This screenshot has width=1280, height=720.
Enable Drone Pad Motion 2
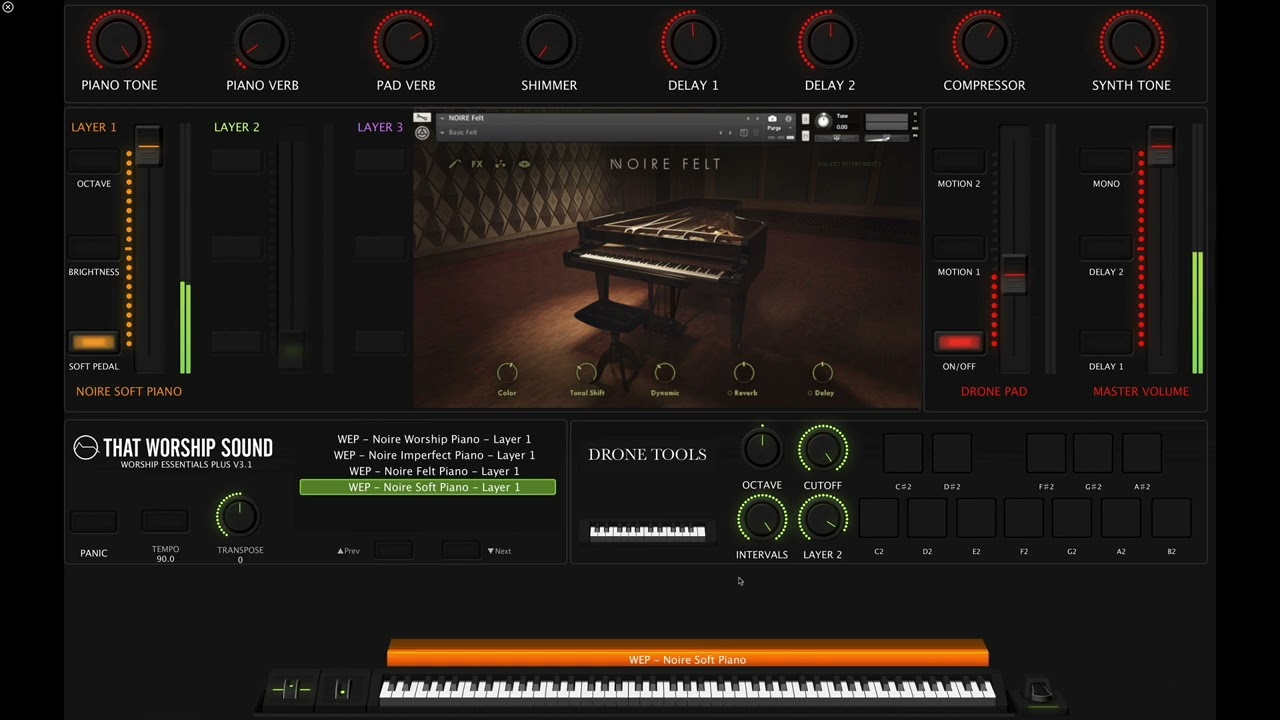(x=958, y=161)
